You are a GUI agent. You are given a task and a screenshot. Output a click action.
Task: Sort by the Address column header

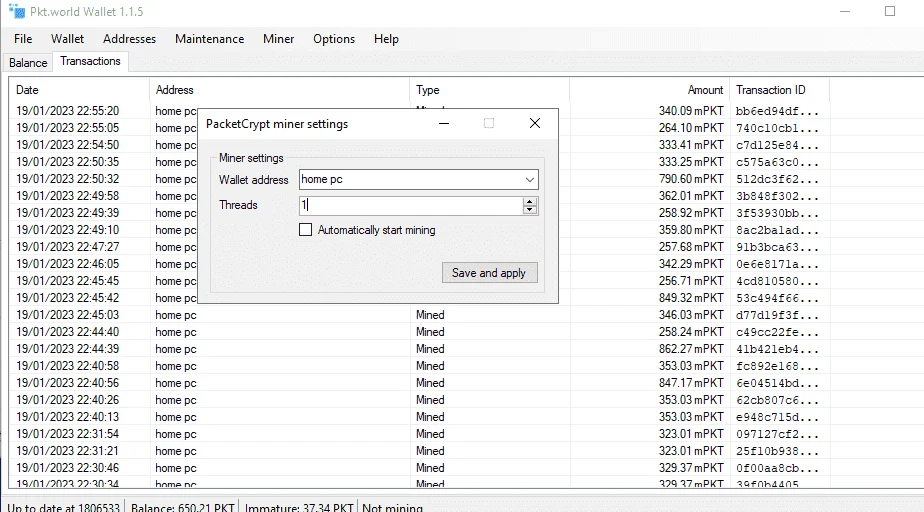click(279, 90)
